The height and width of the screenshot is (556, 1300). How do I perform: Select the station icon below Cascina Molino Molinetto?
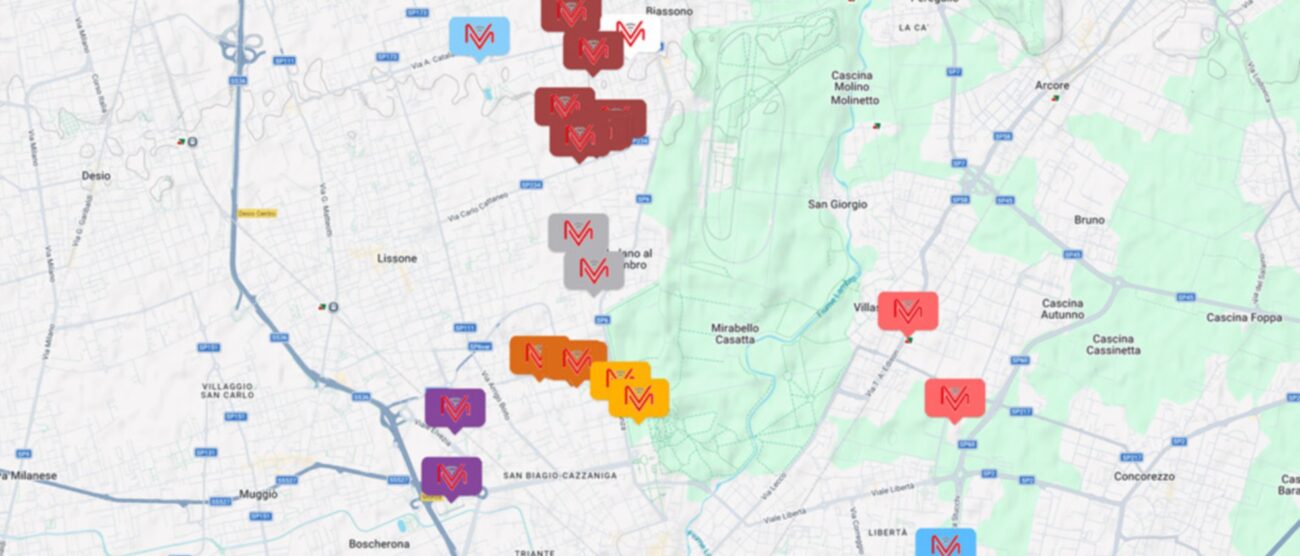click(877, 126)
